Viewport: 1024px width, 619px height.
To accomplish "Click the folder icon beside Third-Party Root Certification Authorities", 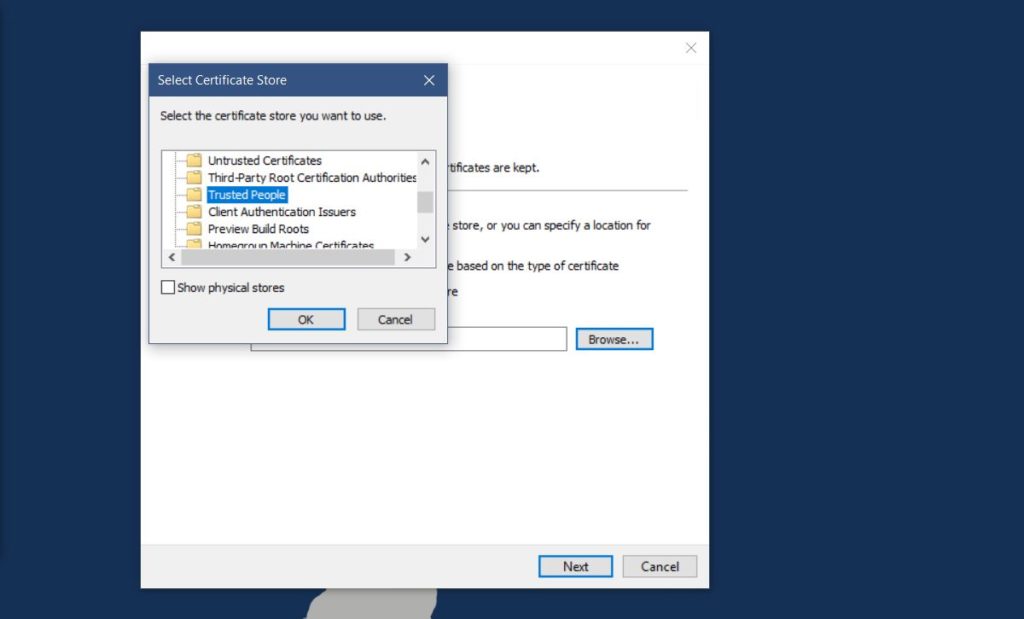I will point(195,177).
